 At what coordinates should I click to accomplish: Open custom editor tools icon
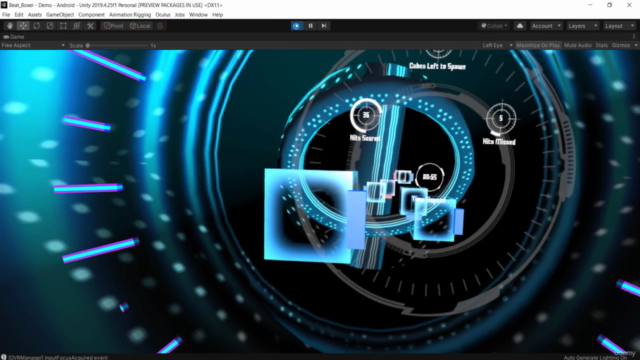click(x=90, y=26)
